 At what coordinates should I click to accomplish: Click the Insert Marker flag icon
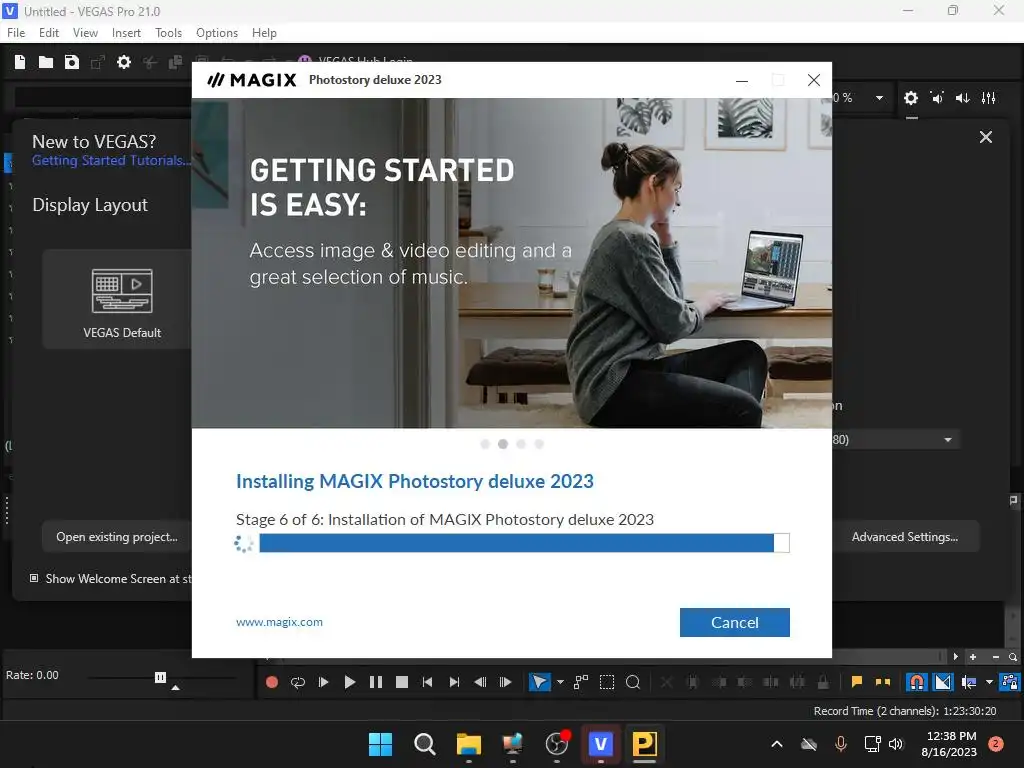point(857,682)
